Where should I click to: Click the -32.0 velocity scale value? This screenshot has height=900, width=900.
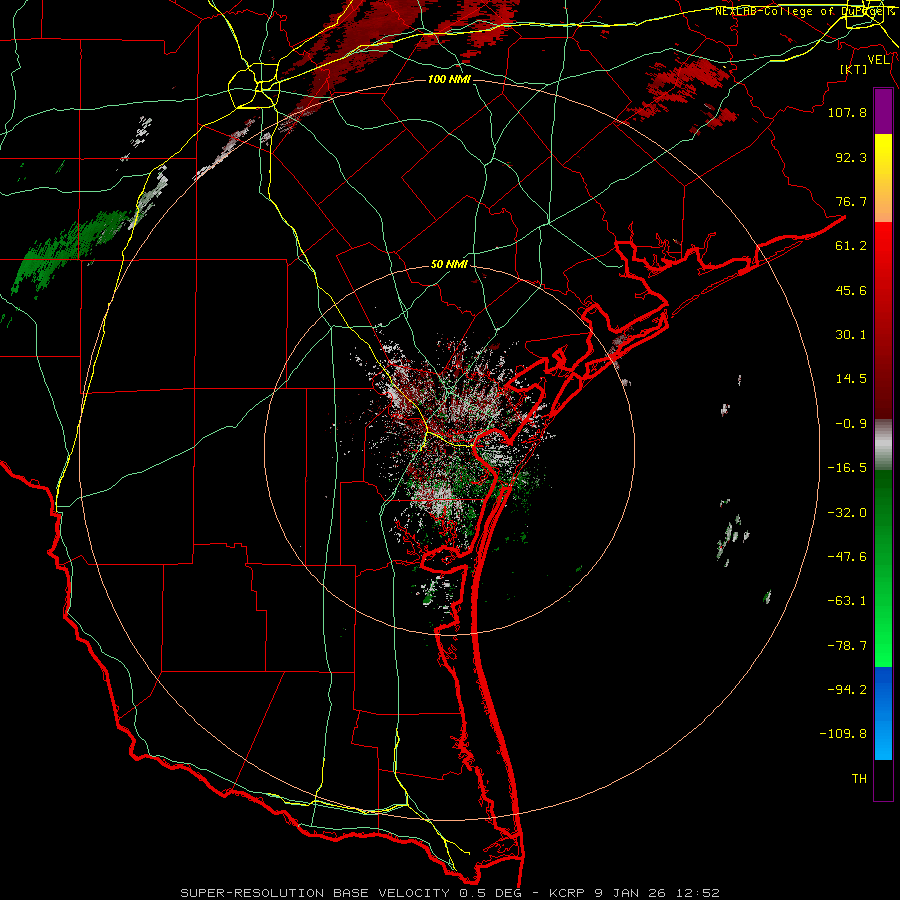pyautogui.click(x=847, y=513)
